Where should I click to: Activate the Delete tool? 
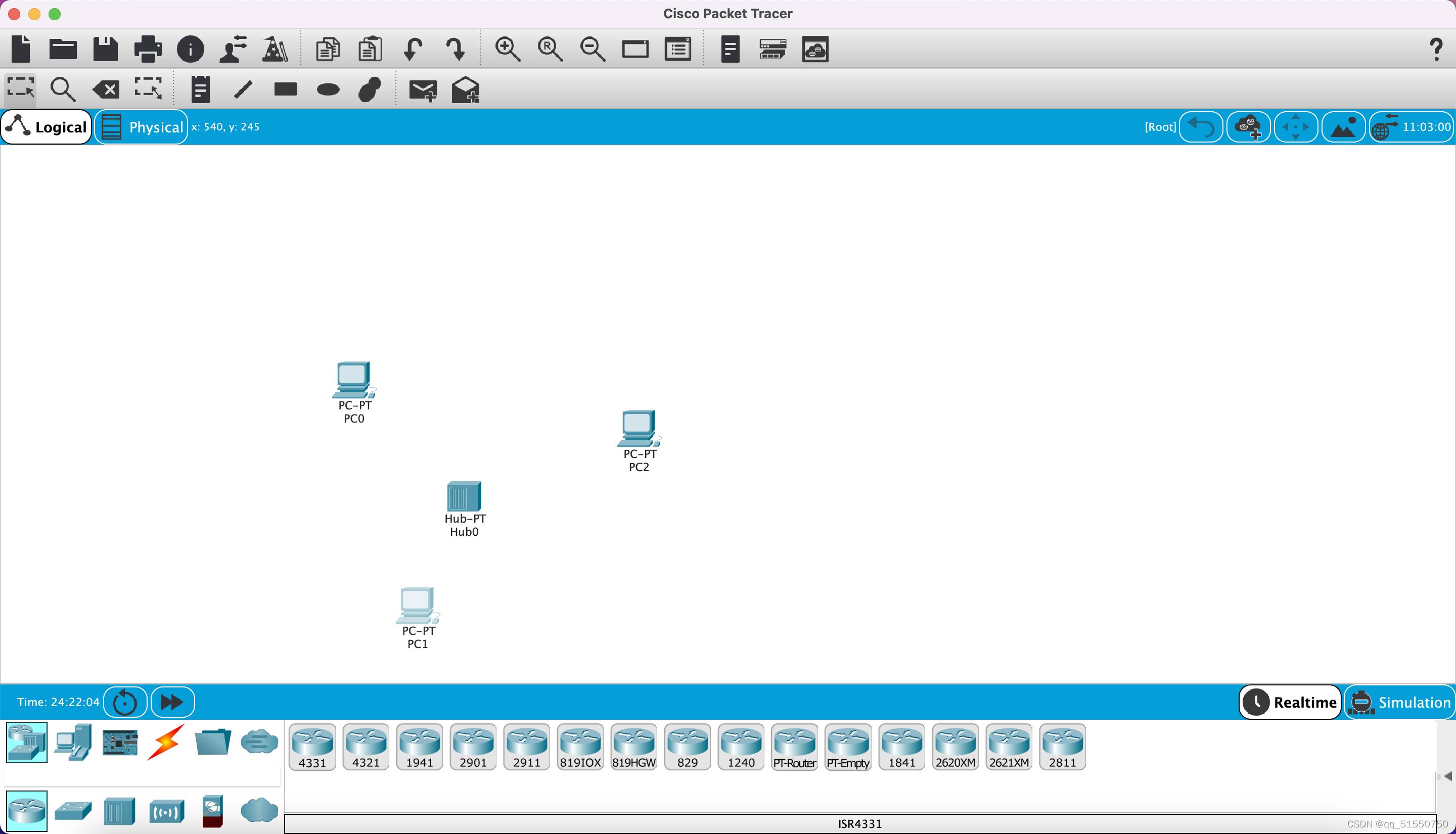tap(106, 89)
